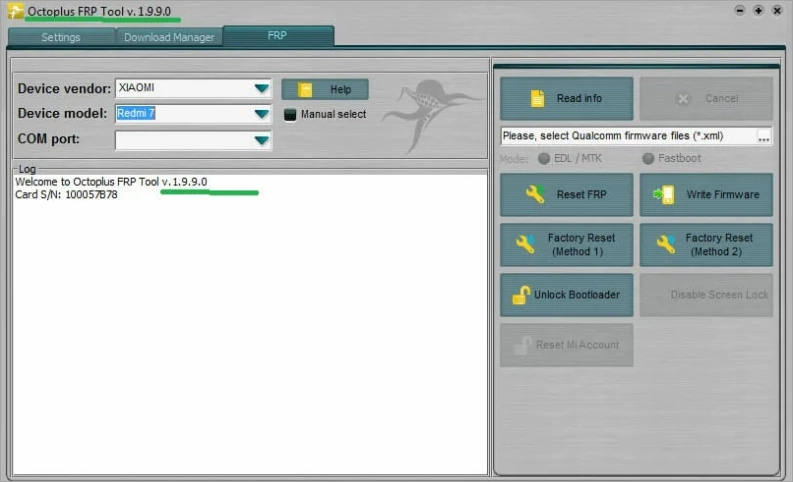Click the Unlock Bootloader label

(x=577, y=295)
